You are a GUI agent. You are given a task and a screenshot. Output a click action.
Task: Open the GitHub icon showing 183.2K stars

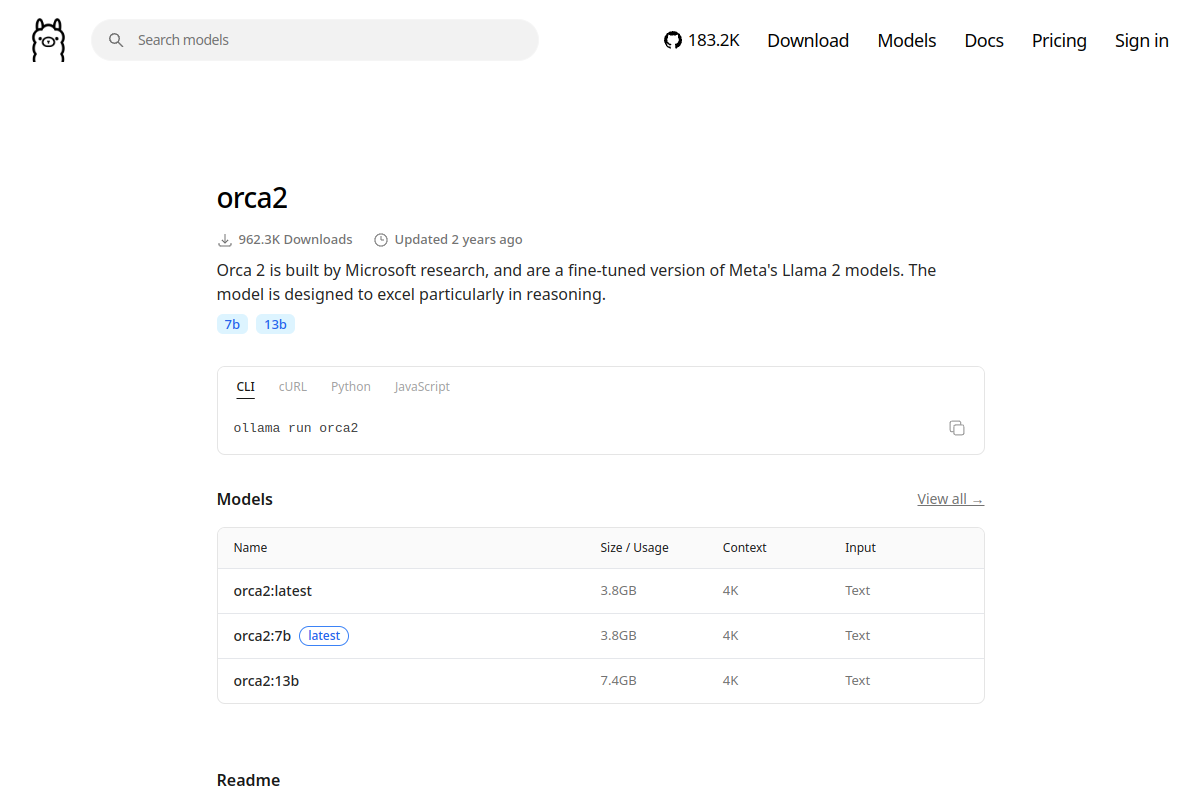point(702,40)
